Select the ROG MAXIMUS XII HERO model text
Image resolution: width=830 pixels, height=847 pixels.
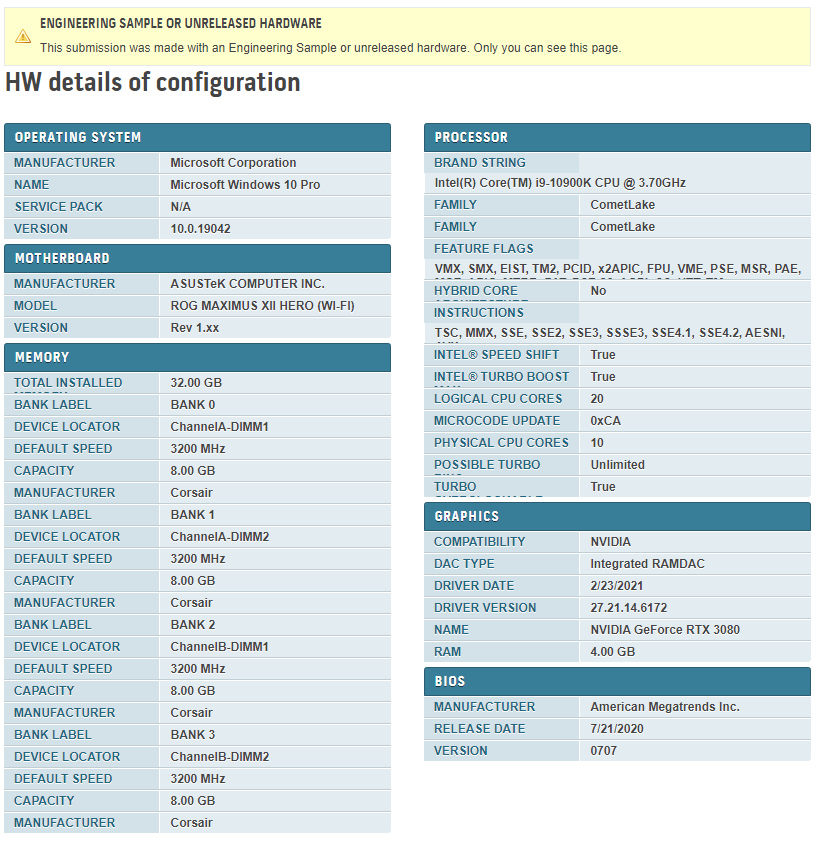(x=262, y=306)
